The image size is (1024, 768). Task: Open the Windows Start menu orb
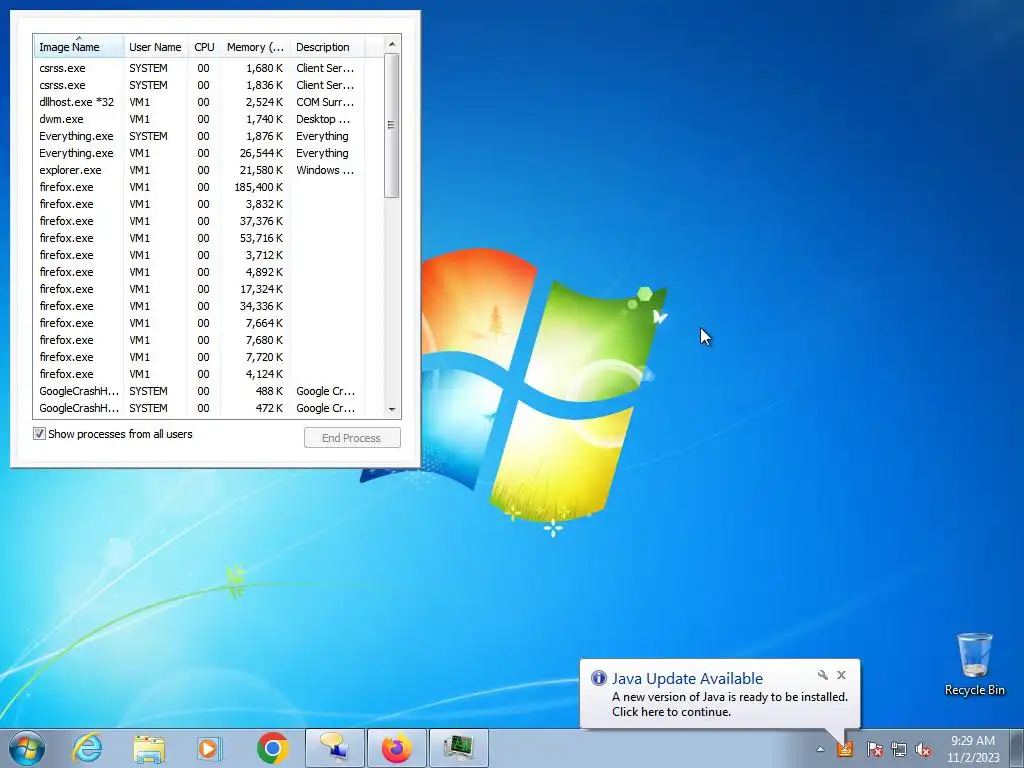click(x=27, y=748)
